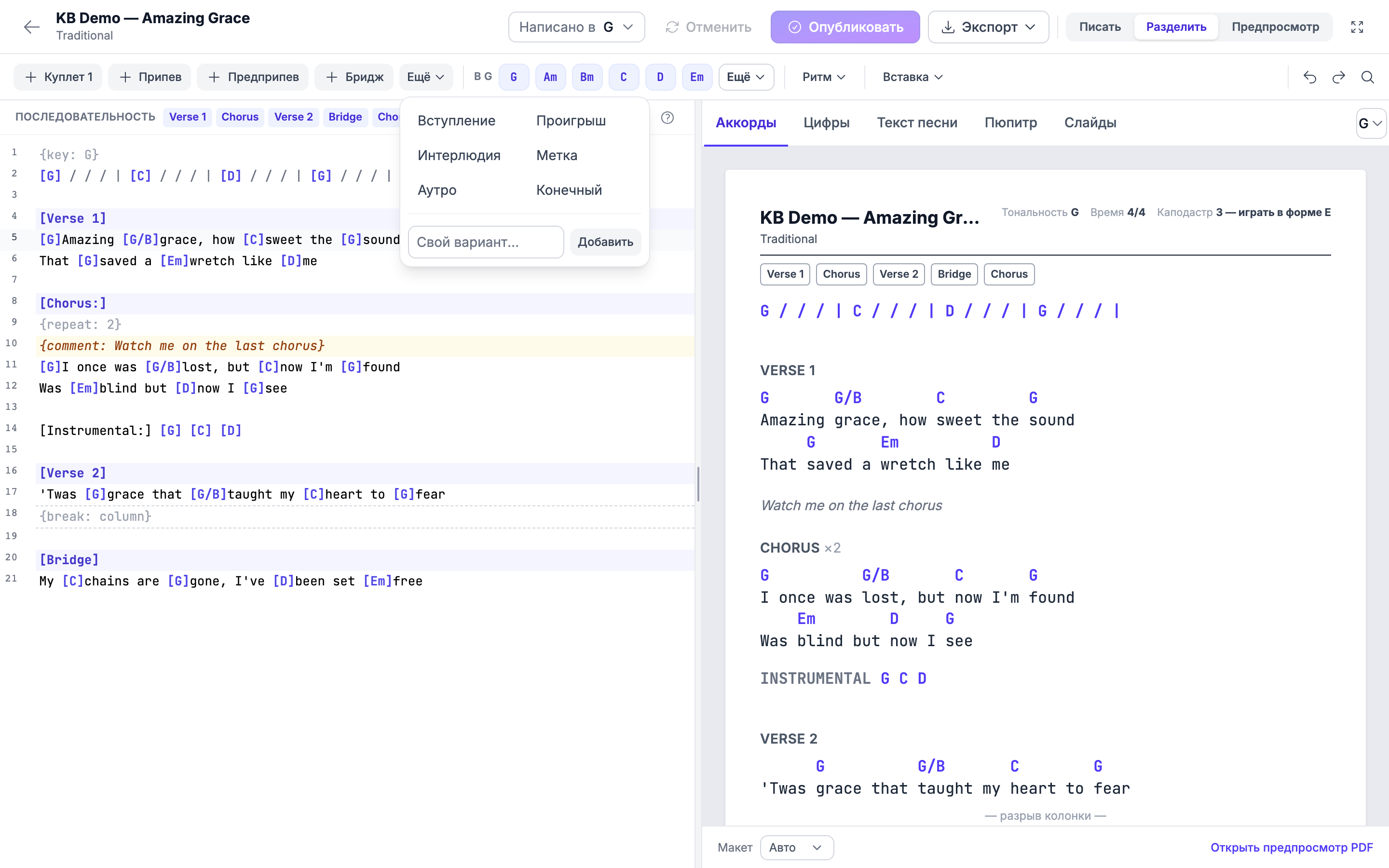1389x868 pixels.
Task: Focus the Свой вариант input field
Action: pos(486,242)
